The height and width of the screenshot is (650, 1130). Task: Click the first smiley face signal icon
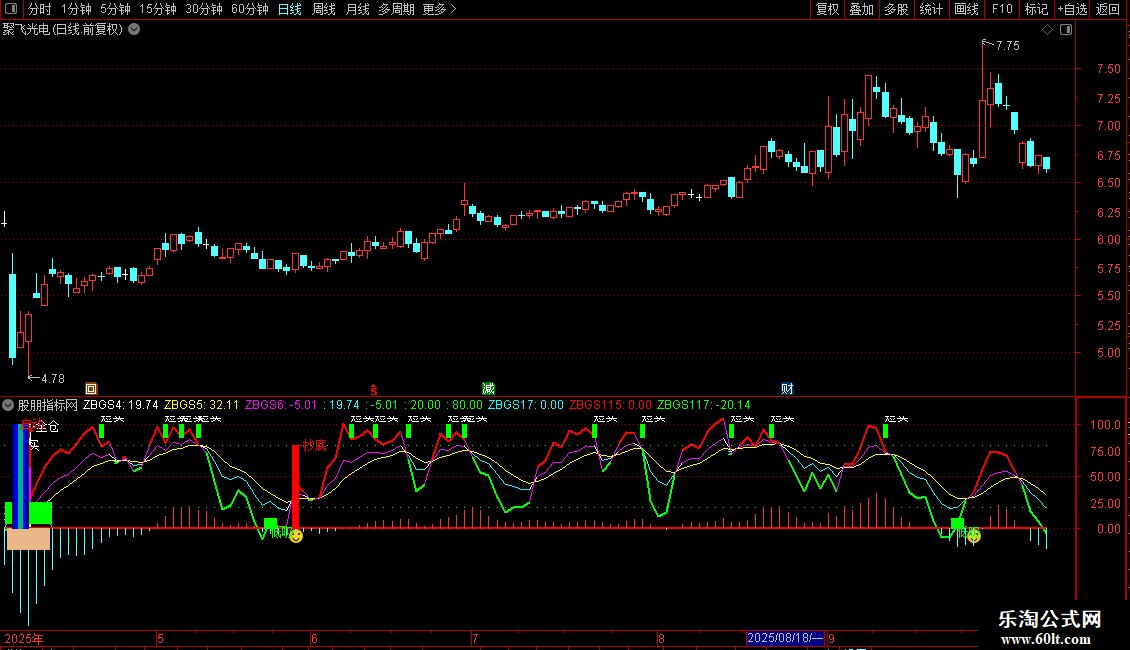[x=296, y=537]
